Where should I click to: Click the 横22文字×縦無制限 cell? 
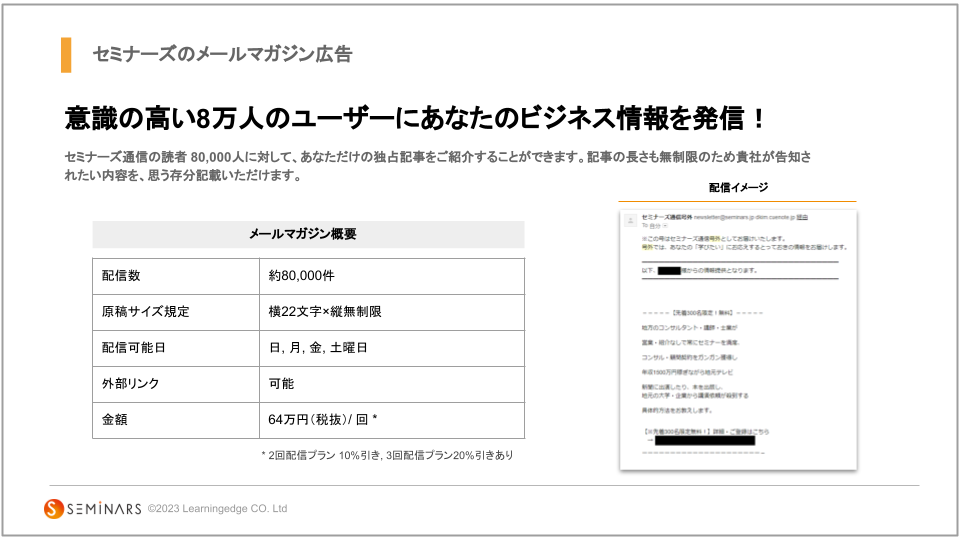coord(392,312)
